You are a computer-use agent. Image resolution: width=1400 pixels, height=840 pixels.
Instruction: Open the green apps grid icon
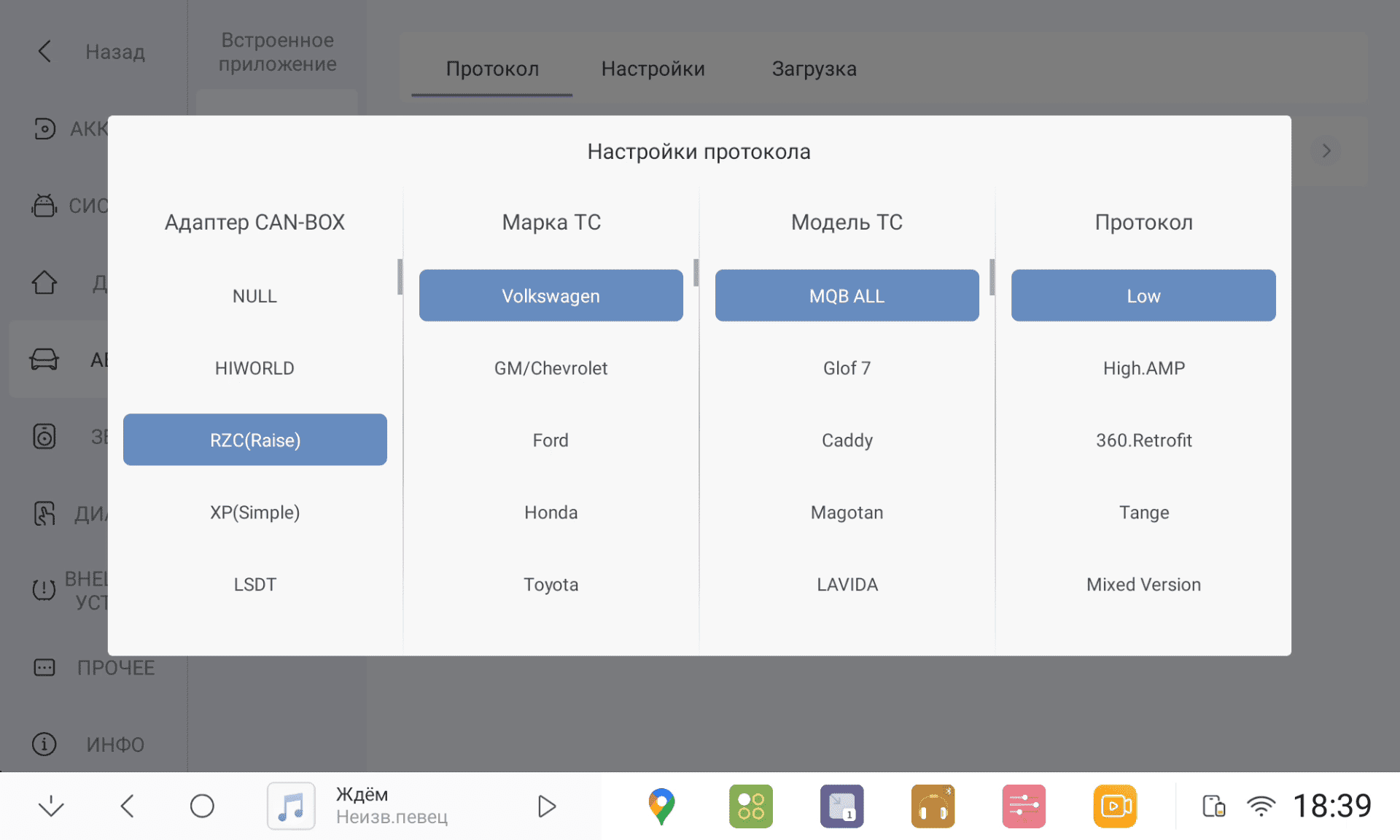750,806
